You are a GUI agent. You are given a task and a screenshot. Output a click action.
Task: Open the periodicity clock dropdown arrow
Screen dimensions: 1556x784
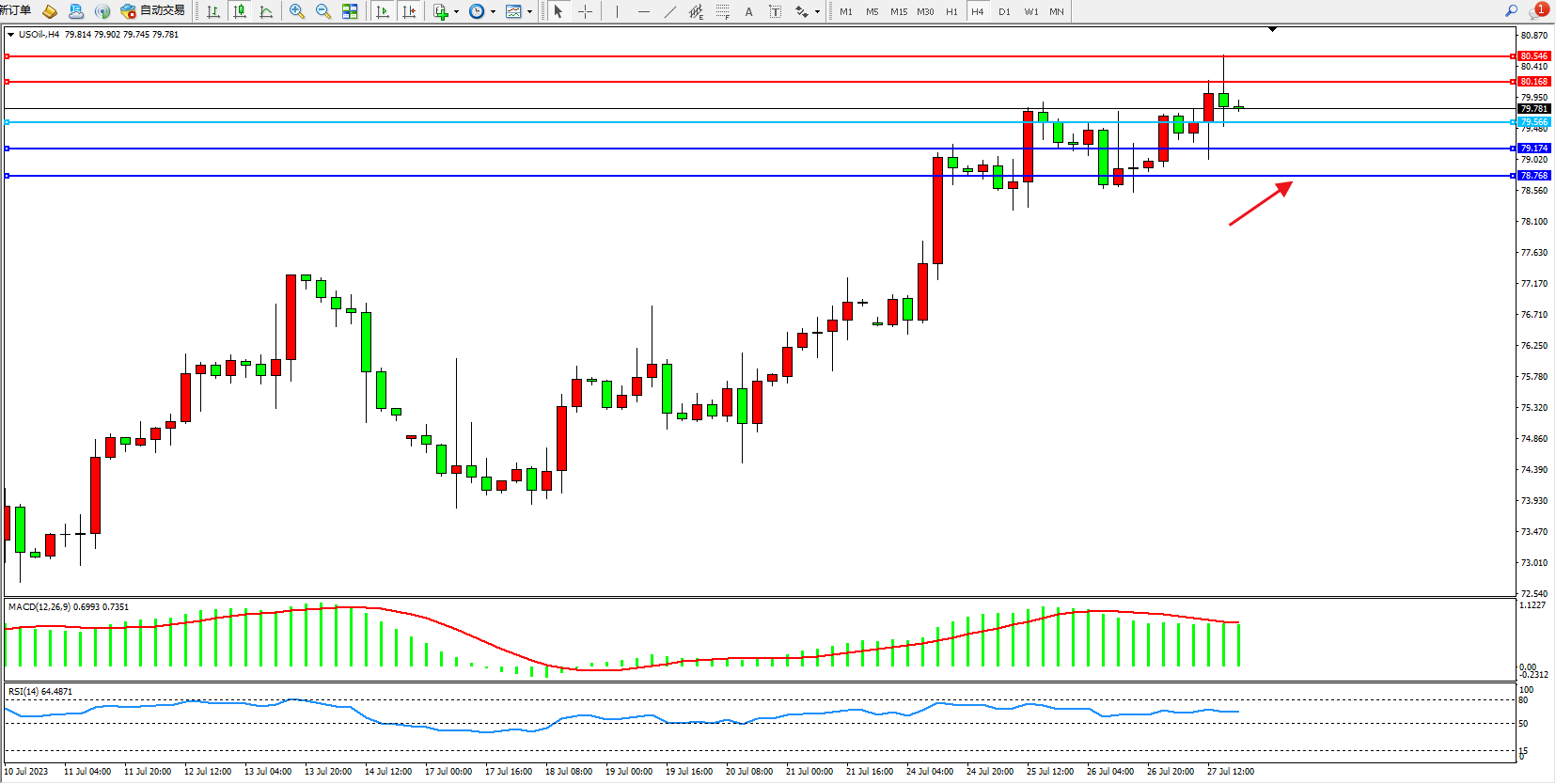(493, 12)
